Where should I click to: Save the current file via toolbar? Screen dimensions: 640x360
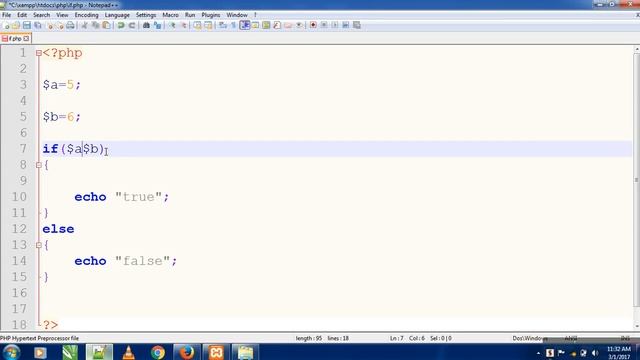coord(27,25)
